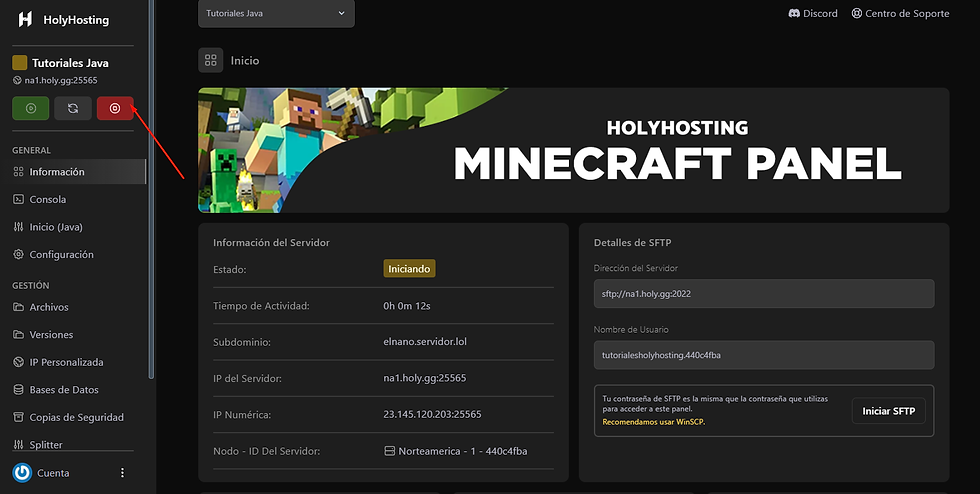Click the sidebar address na1.holy.gg:25565

click(x=61, y=80)
